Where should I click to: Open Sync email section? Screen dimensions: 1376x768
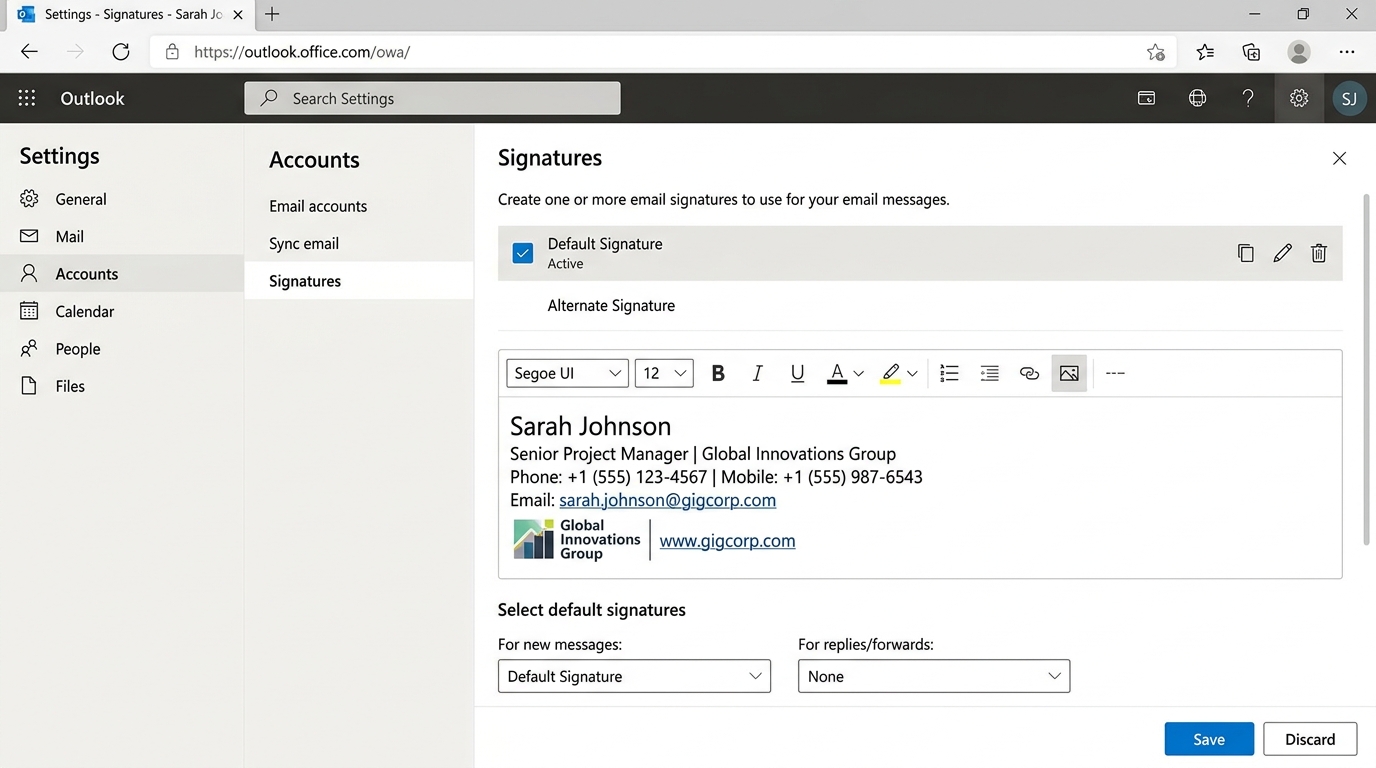[x=359, y=243]
